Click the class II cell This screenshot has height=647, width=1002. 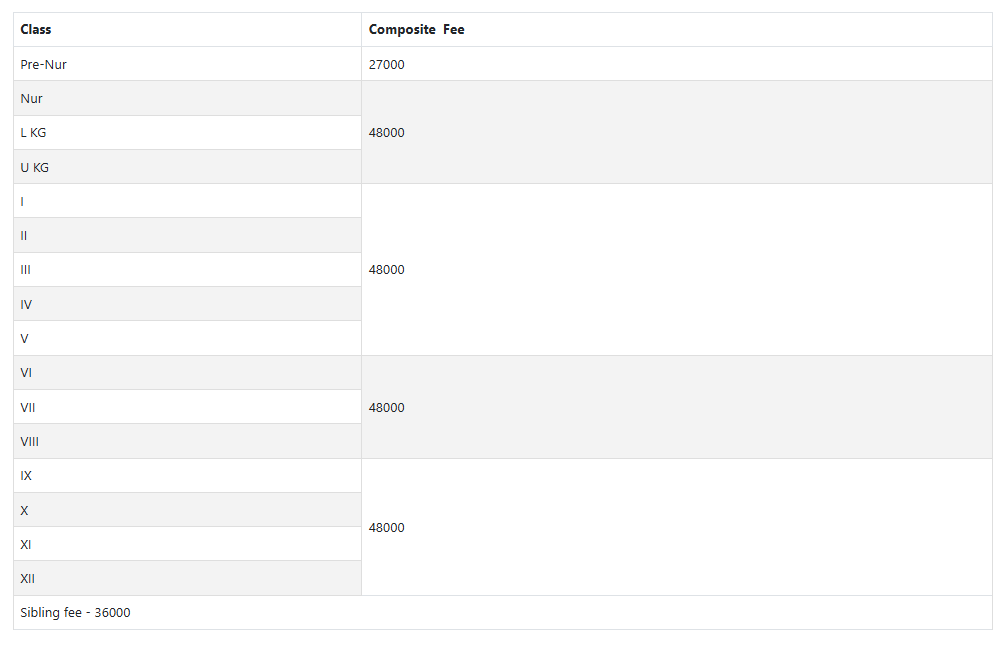pyautogui.click(x=187, y=235)
